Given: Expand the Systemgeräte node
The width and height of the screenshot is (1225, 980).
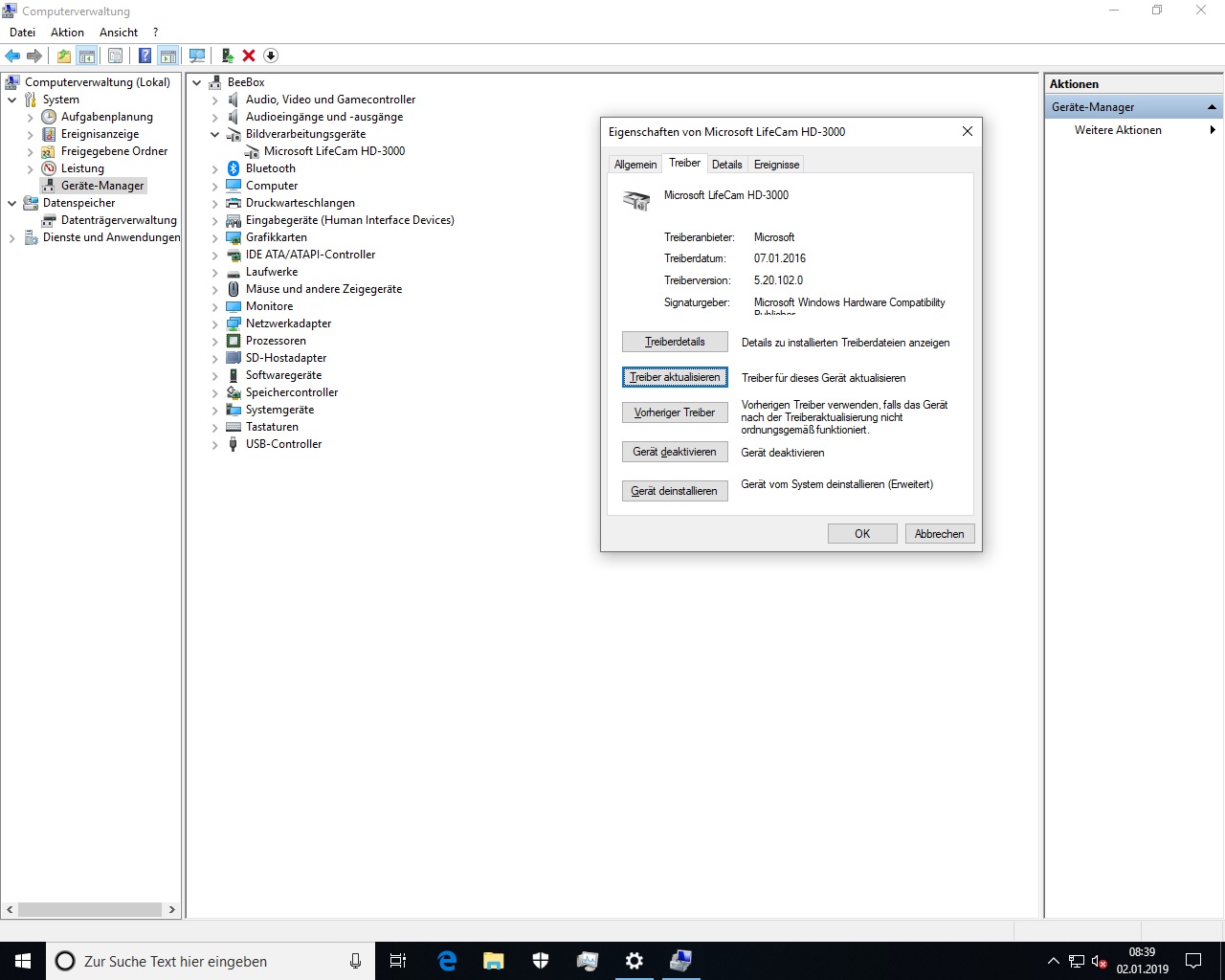Looking at the screenshot, I should (214, 410).
